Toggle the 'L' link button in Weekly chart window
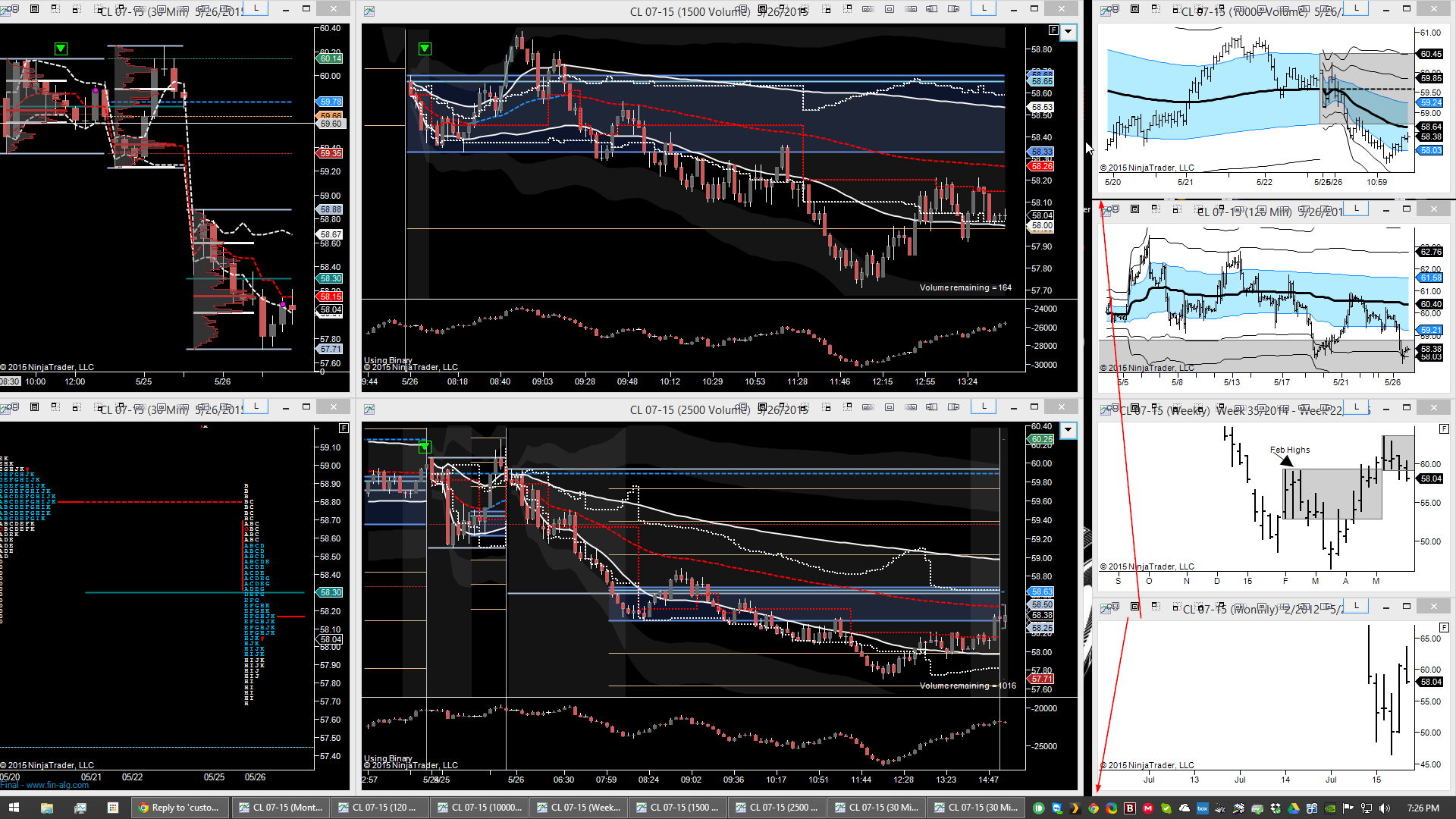This screenshot has height=819, width=1456. 1356,407
